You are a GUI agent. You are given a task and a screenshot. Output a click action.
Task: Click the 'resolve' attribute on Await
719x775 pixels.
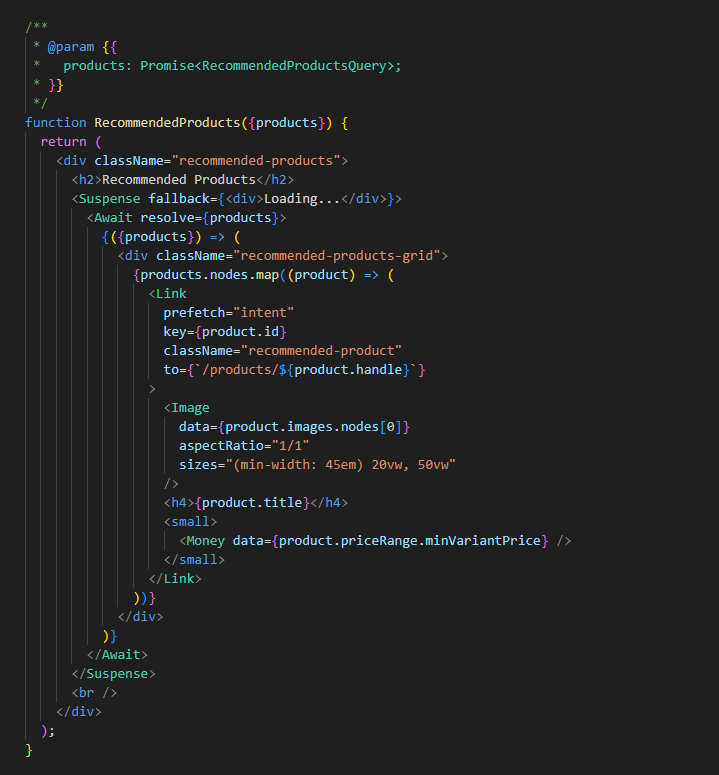(167, 217)
